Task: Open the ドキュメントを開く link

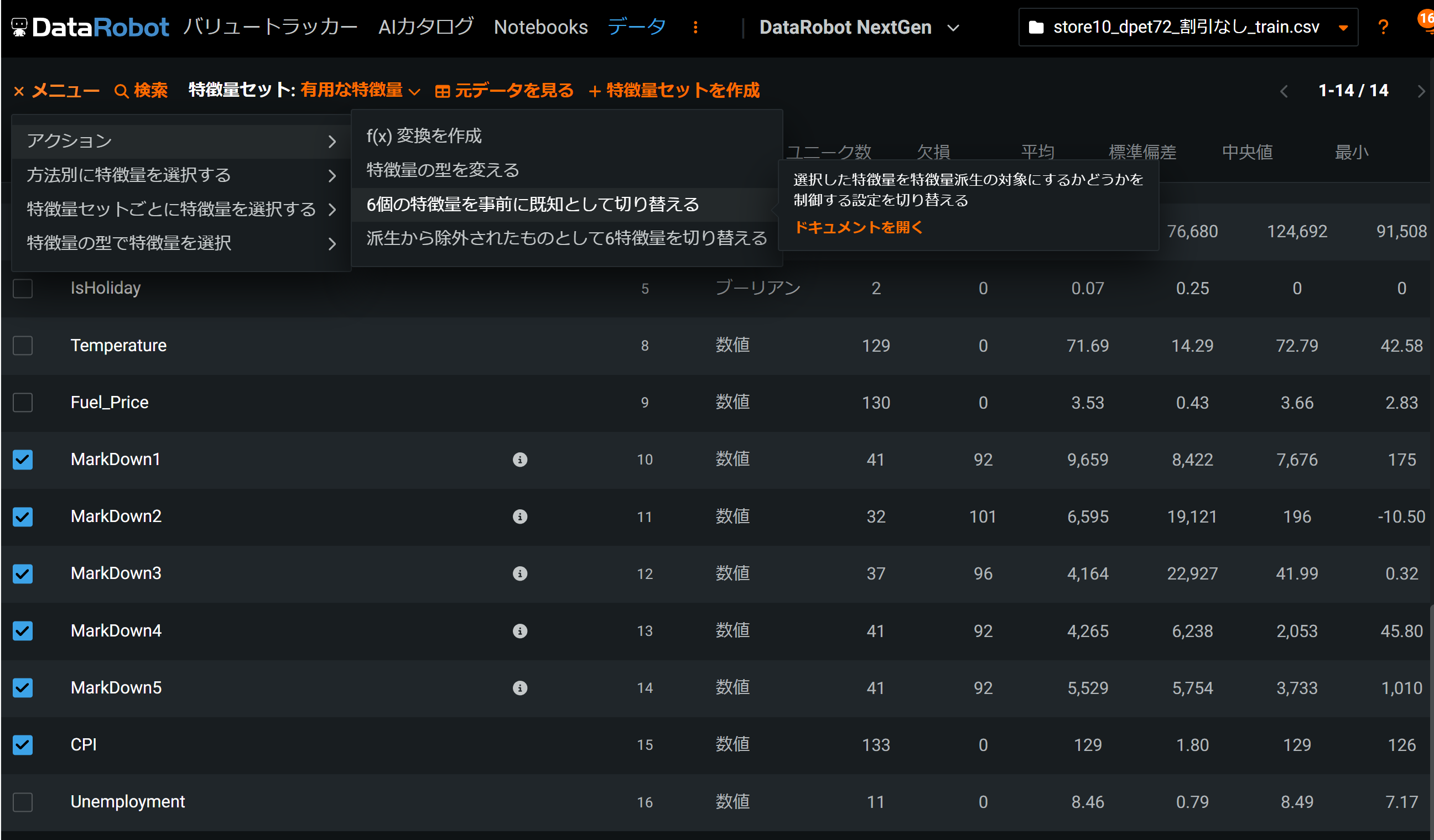Action: point(858,227)
